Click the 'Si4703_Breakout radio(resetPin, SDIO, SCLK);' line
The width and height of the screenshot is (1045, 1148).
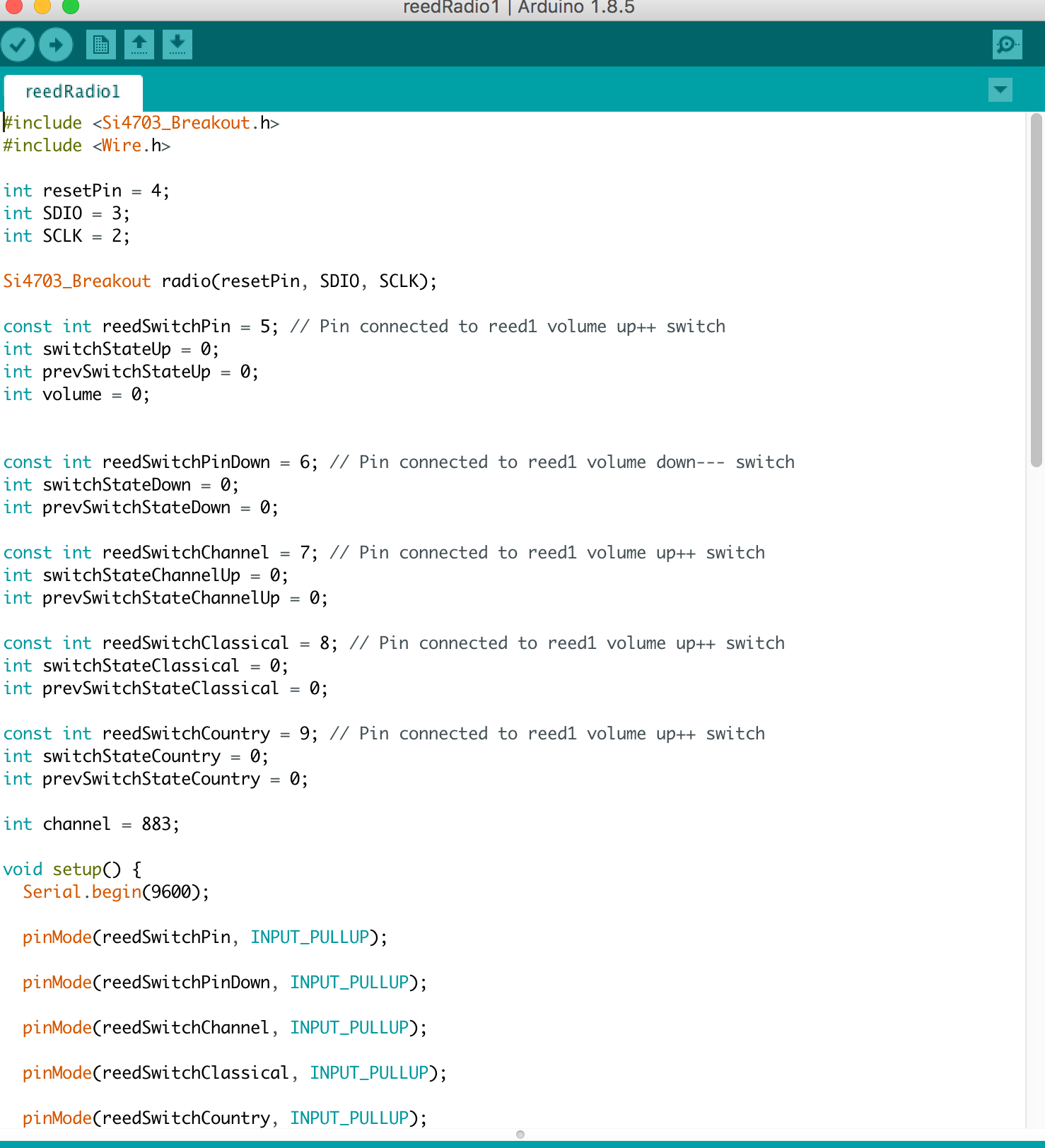220,281
